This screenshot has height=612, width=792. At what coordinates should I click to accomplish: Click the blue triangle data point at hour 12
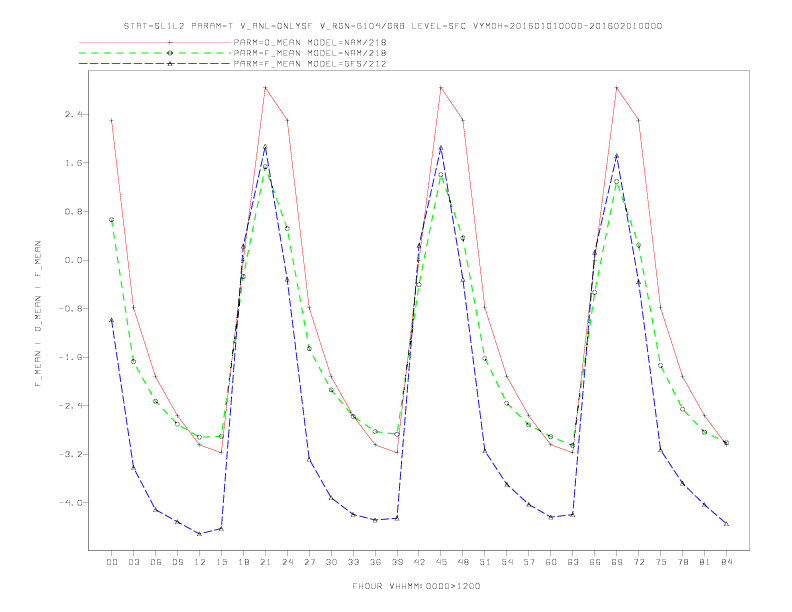point(200,534)
